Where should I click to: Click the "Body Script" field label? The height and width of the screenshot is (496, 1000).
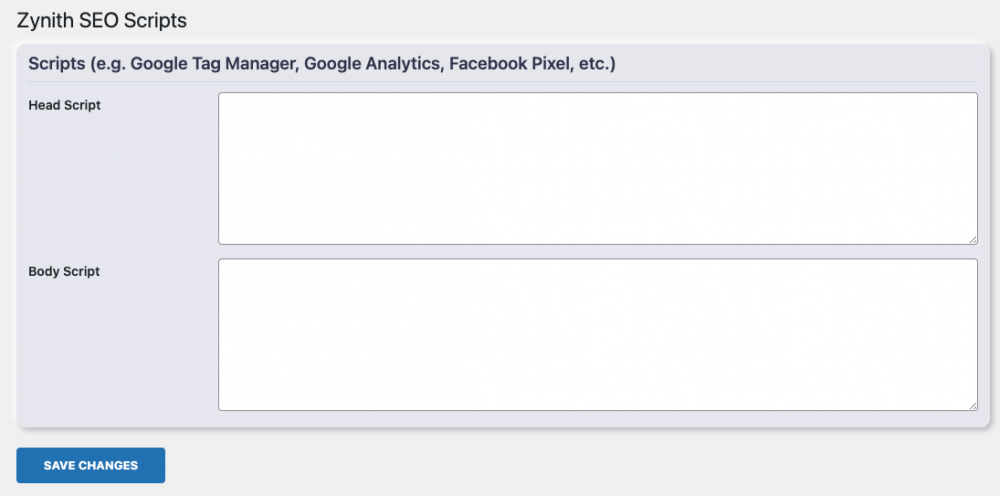(64, 271)
